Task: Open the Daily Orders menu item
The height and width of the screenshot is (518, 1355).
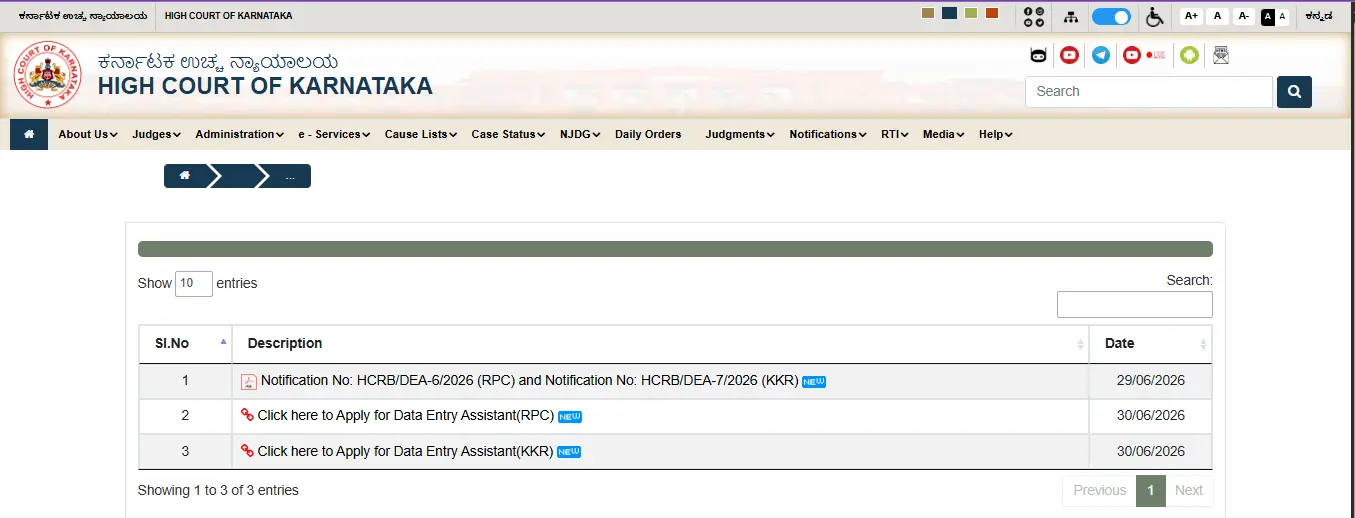Action: pyautogui.click(x=648, y=134)
